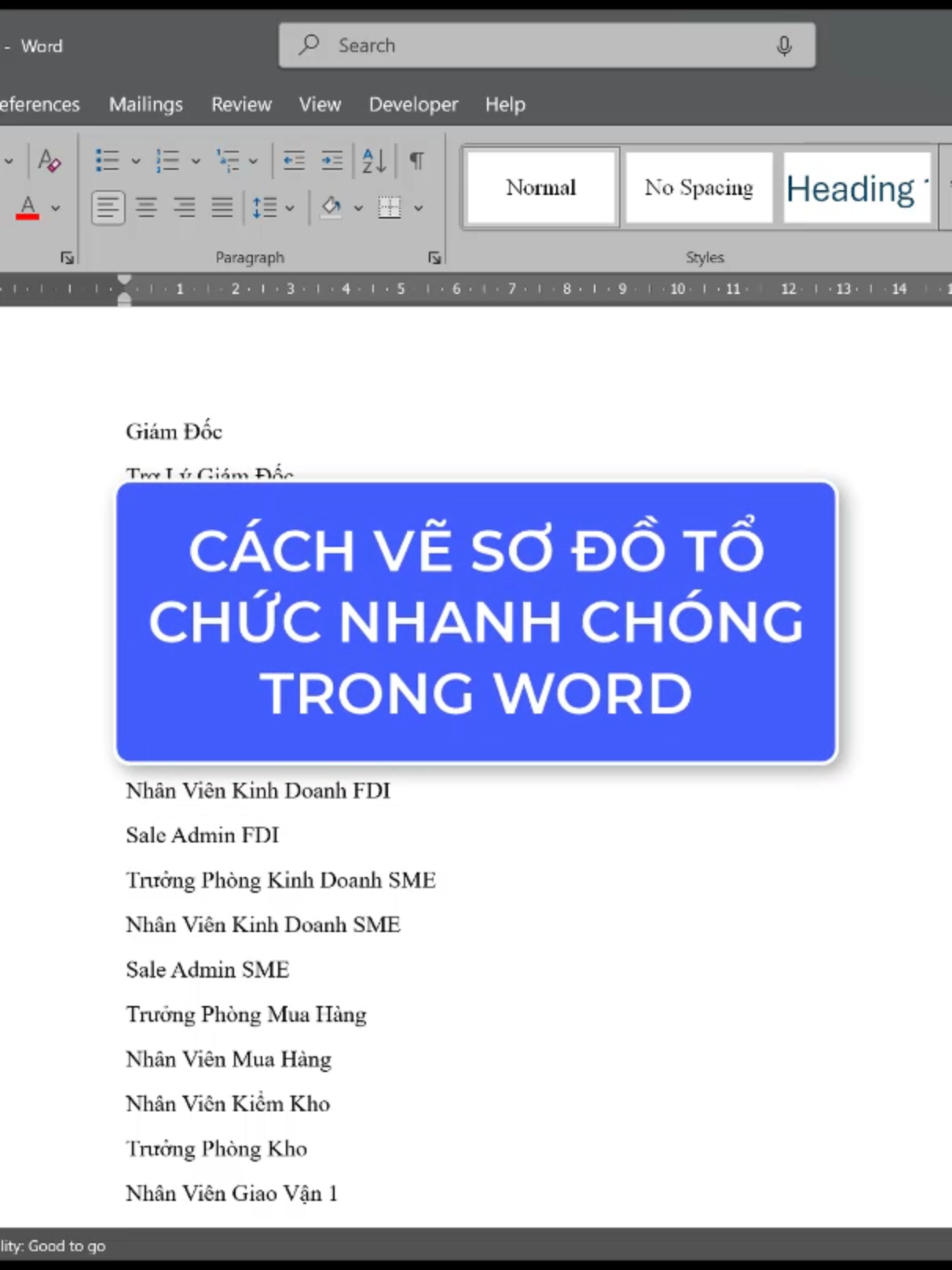
Task: Click the line 'Sale Admin FDI'
Action: [203, 835]
